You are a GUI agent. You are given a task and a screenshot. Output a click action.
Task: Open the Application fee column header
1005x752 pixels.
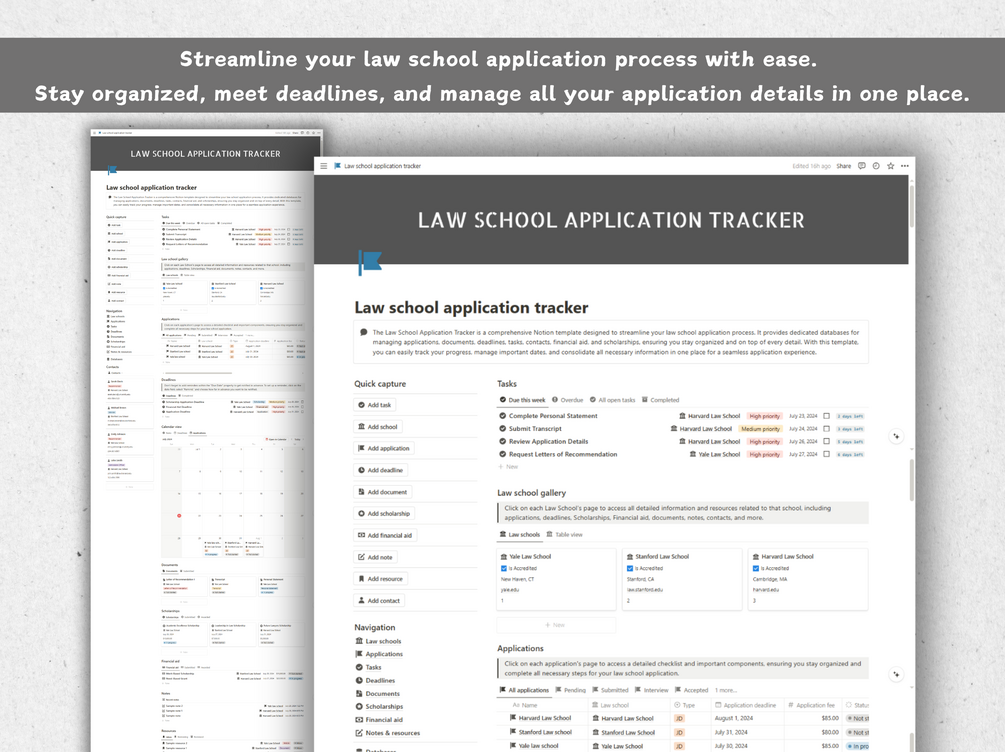tap(811, 705)
